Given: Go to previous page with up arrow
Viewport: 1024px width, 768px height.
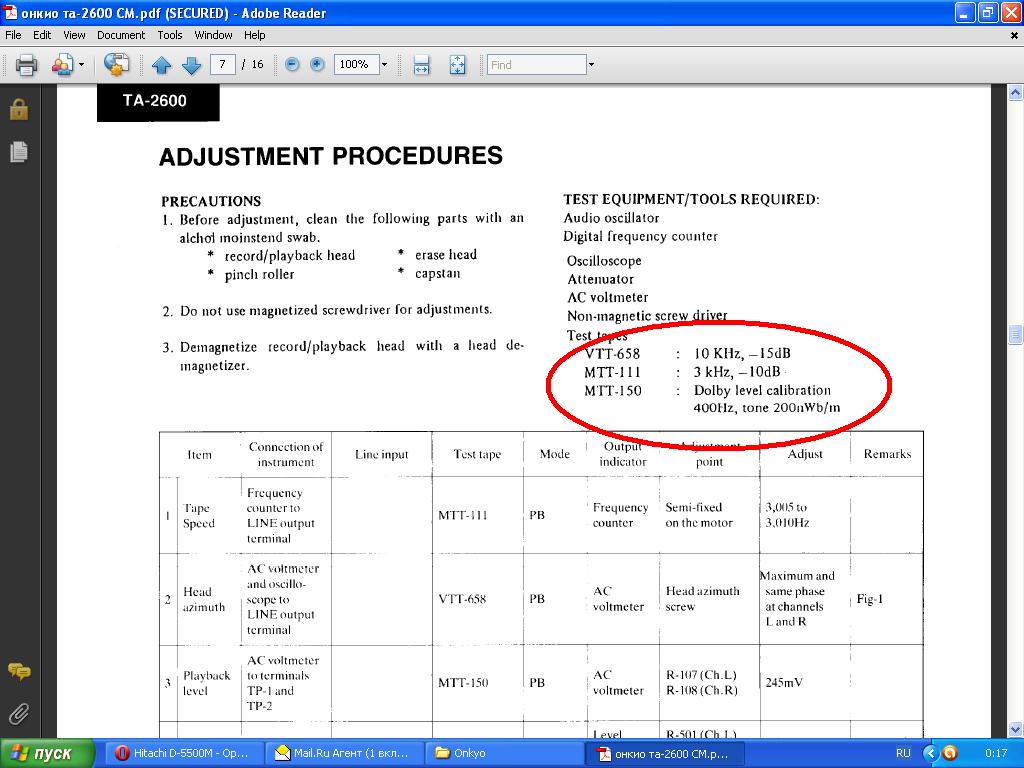Looking at the screenshot, I should click(162, 65).
